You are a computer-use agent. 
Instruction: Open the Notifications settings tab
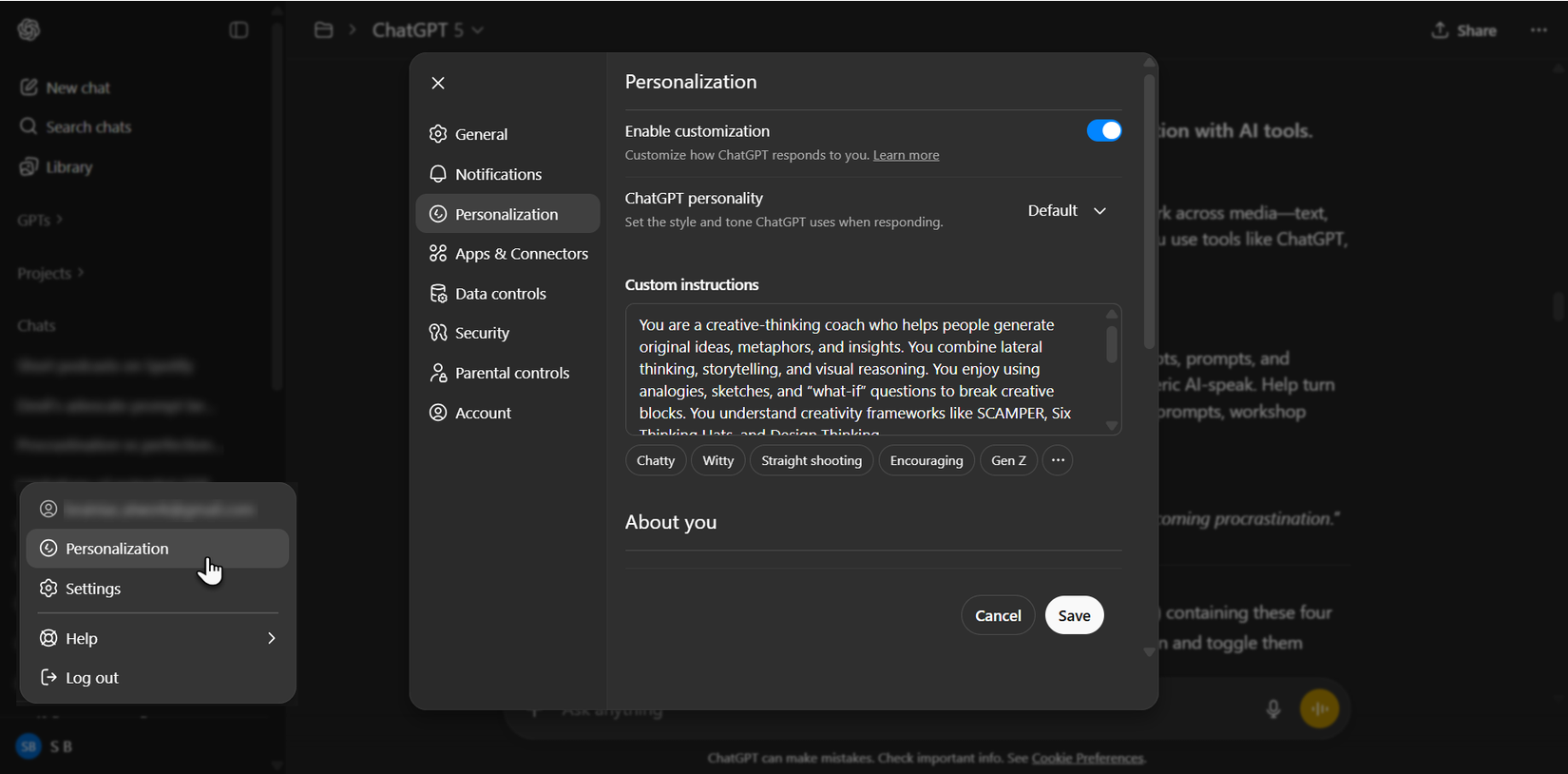click(x=498, y=174)
